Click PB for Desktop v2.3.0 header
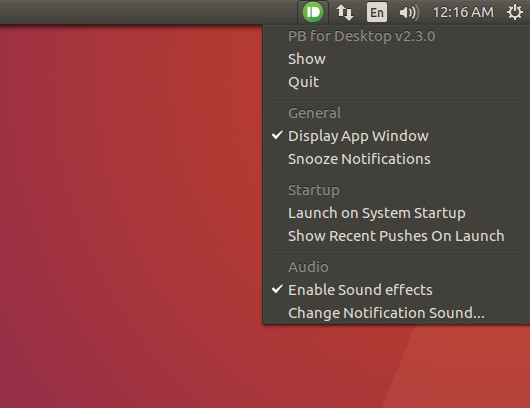The width and height of the screenshot is (530, 408). point(361,36)
